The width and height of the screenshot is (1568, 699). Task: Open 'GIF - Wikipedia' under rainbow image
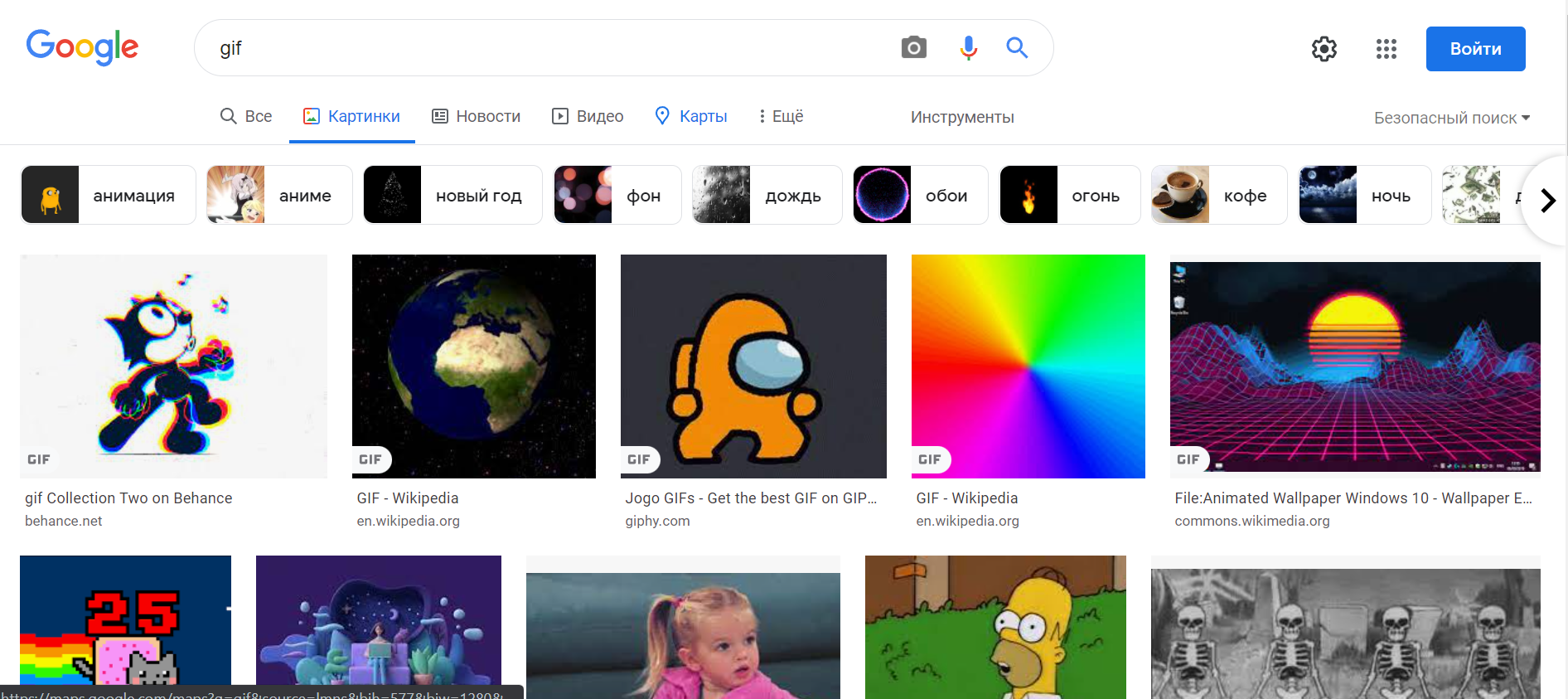967,498
